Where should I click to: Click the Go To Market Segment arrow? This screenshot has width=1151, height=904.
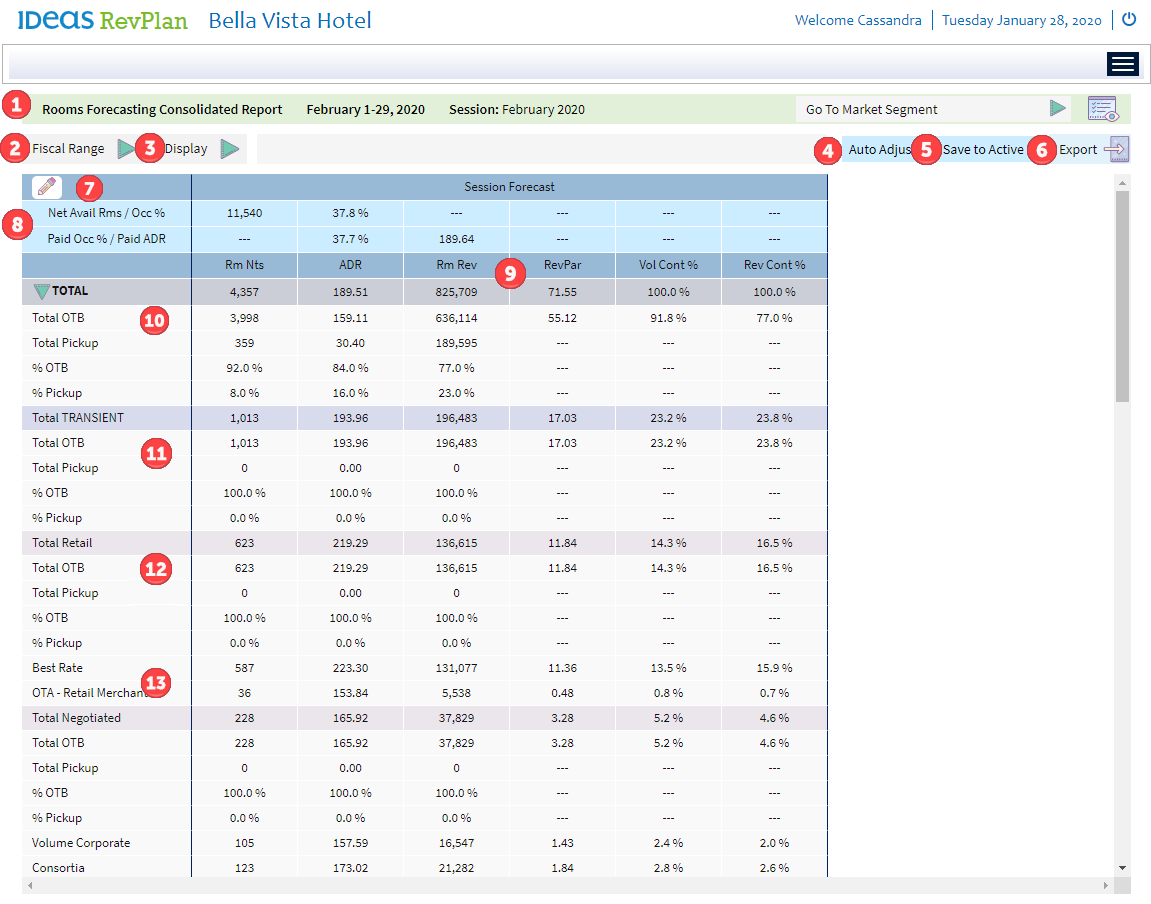click(x=1057, y=109)
